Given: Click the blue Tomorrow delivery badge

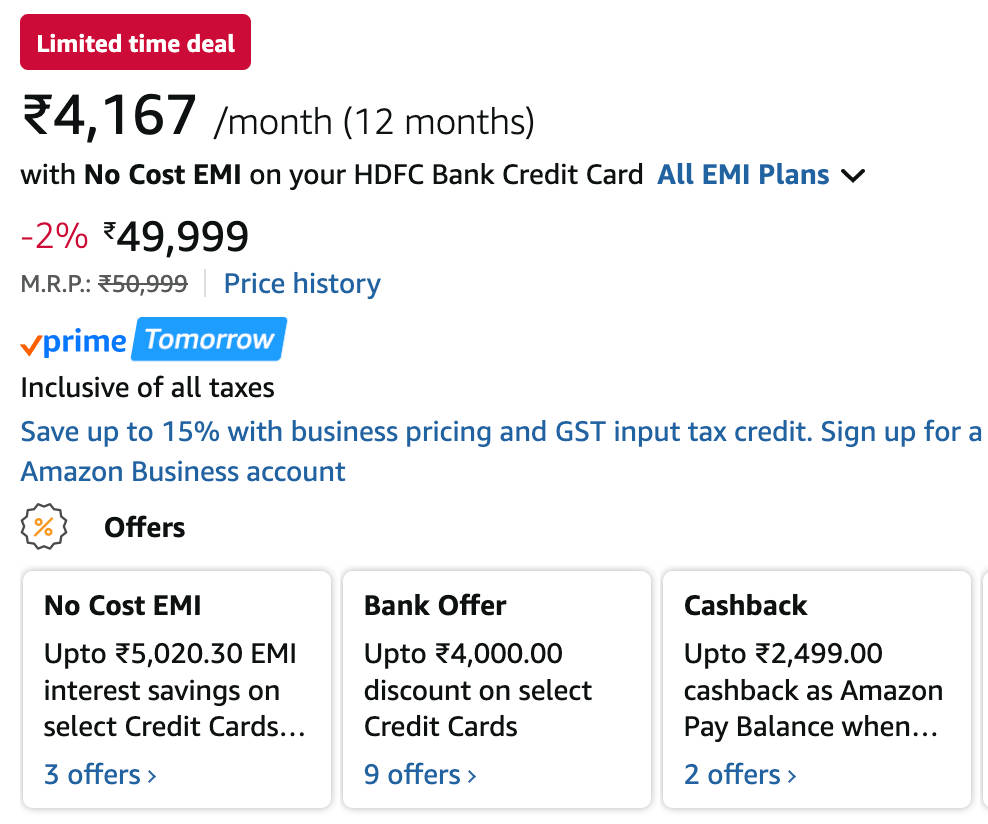Looking at the screenshot, I should (x=209, y=339).
